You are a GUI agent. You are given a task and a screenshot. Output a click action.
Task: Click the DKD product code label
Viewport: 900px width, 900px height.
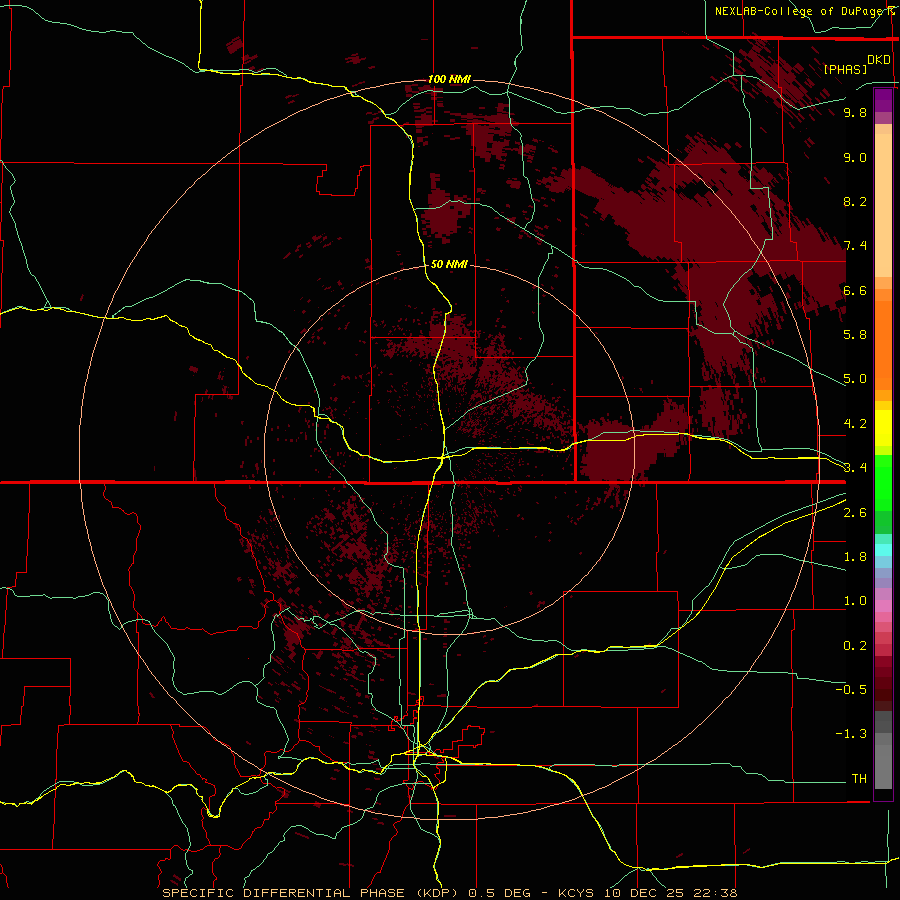click(879, 60)
